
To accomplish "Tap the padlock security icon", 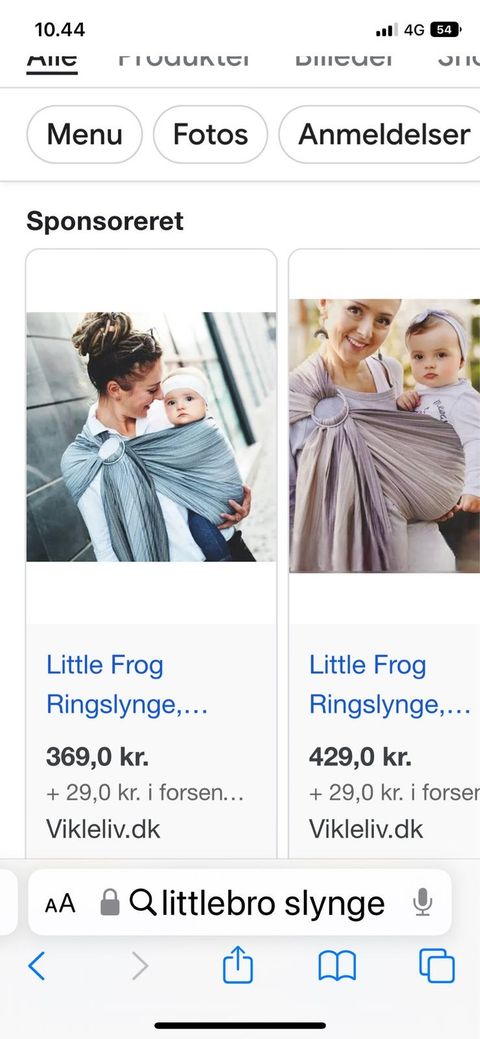I will (110, 902).
